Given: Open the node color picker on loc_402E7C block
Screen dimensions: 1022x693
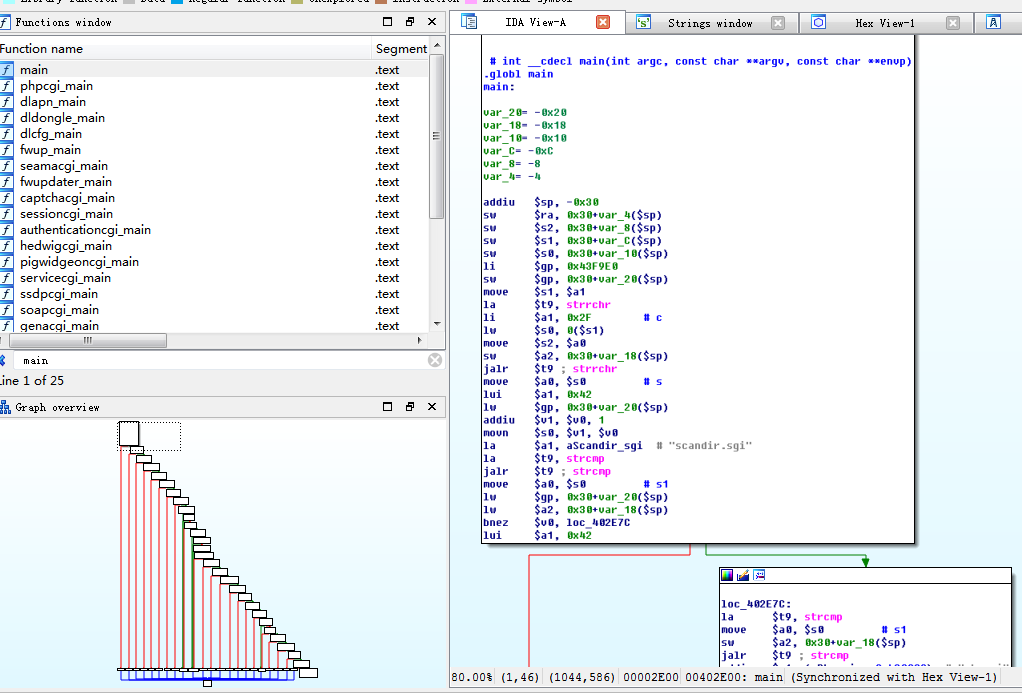Looking at the screenshot, I should [x=727, y=575].
